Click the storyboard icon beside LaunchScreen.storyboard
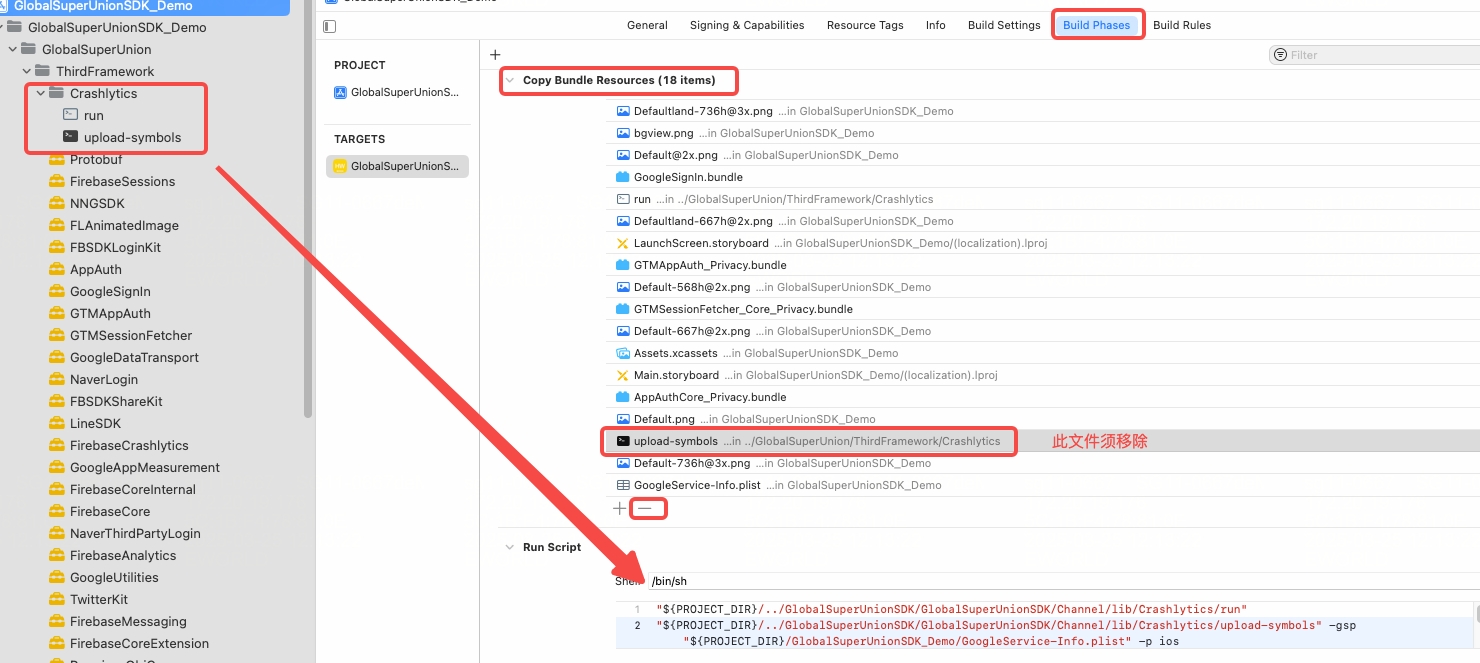The width and height of the screenshot is (1480, 663). (x=623, y=243)
